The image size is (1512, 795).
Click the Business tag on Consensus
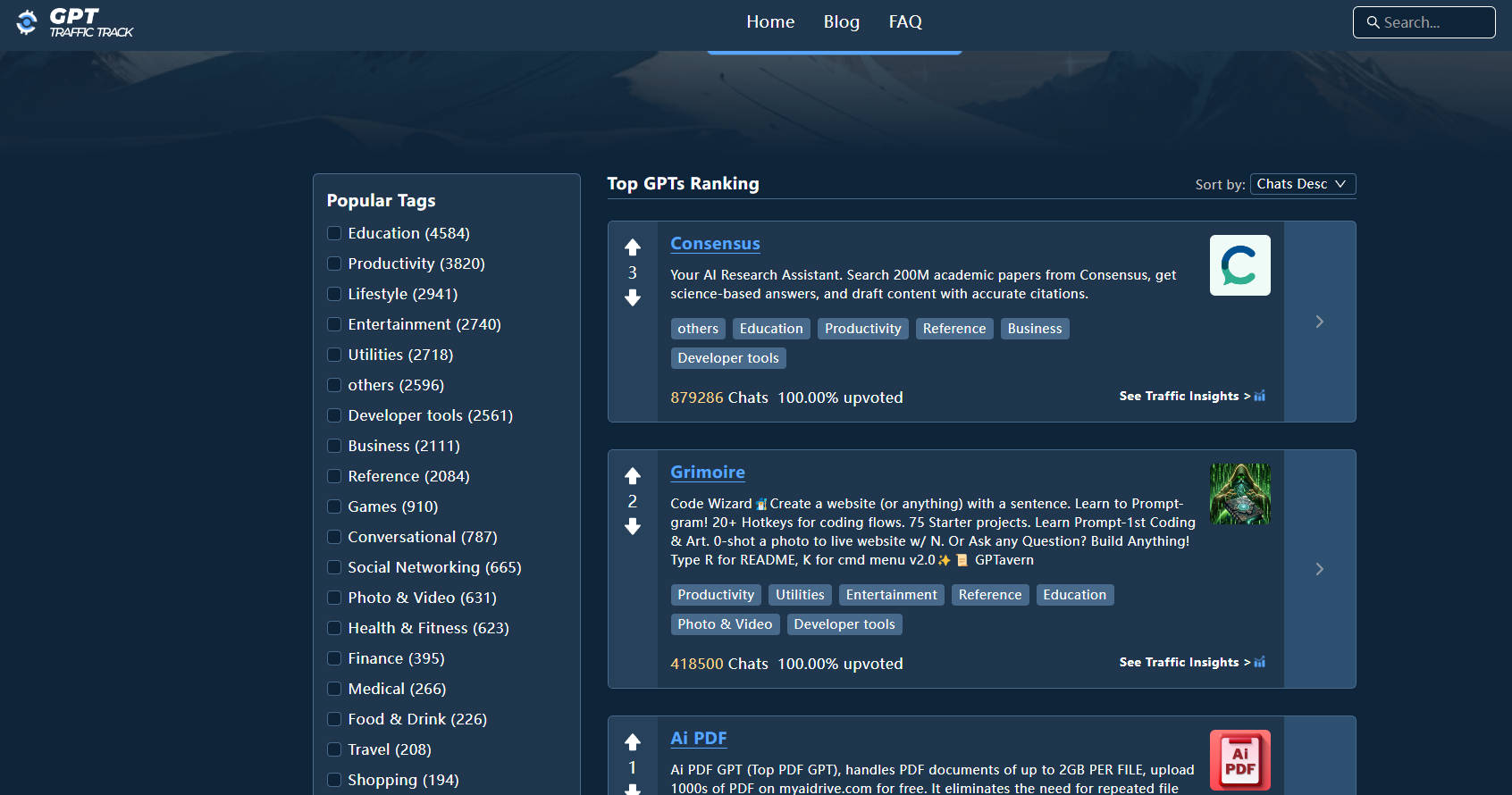click(x=1035, y=329)
